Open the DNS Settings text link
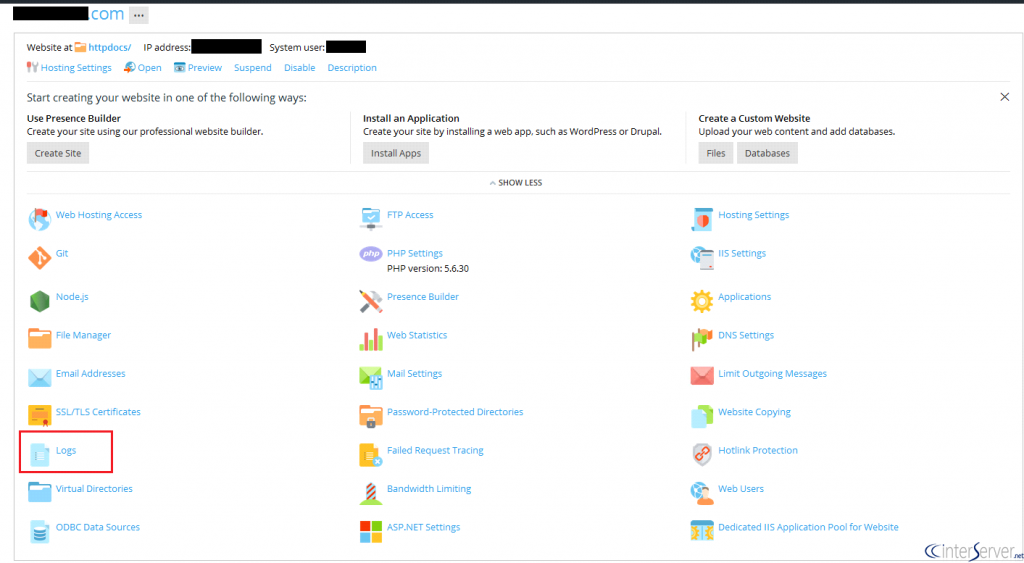The height and width of the screenshot is (563, 1024). point(746,336)
